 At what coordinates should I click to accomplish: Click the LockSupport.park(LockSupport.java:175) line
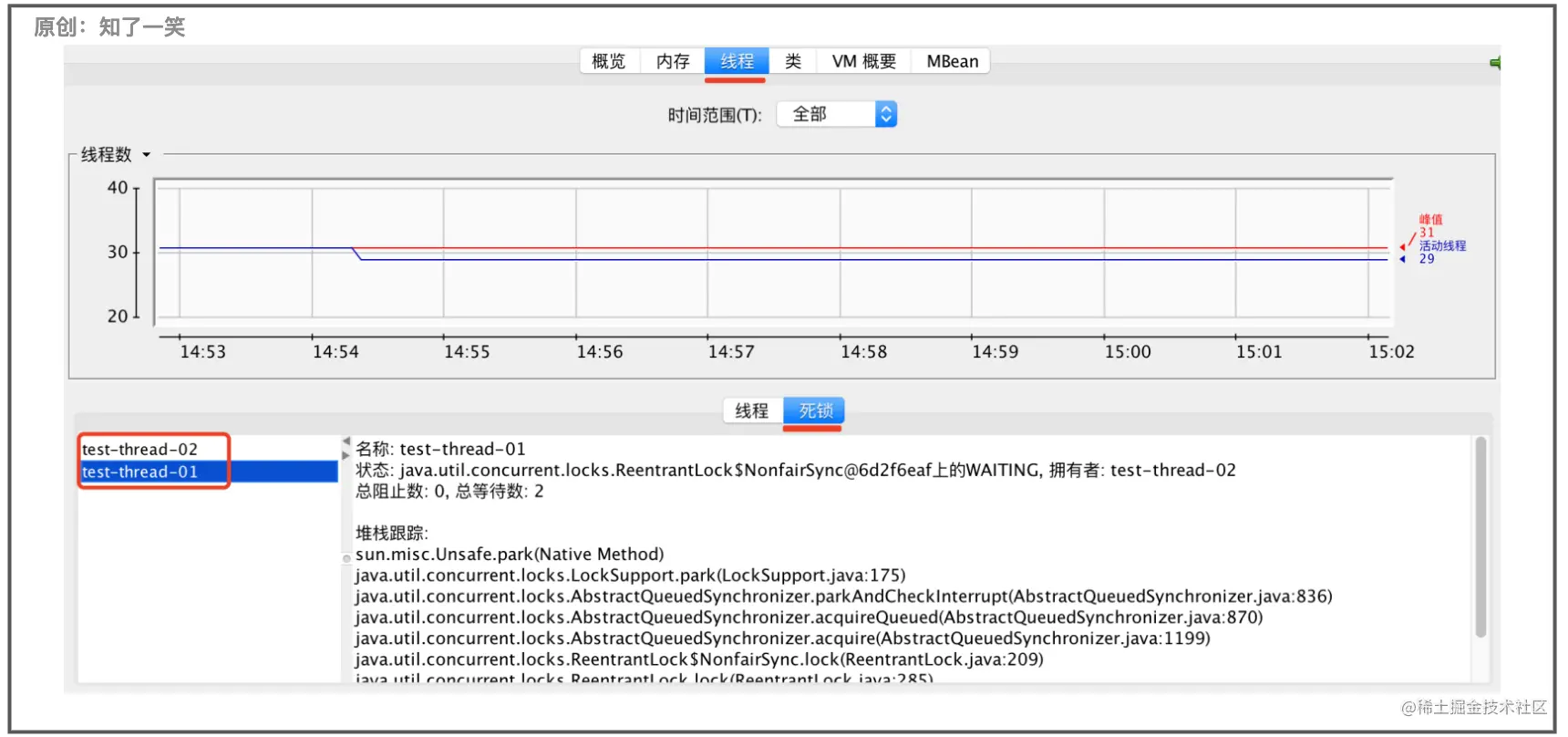tap(630, 575)
